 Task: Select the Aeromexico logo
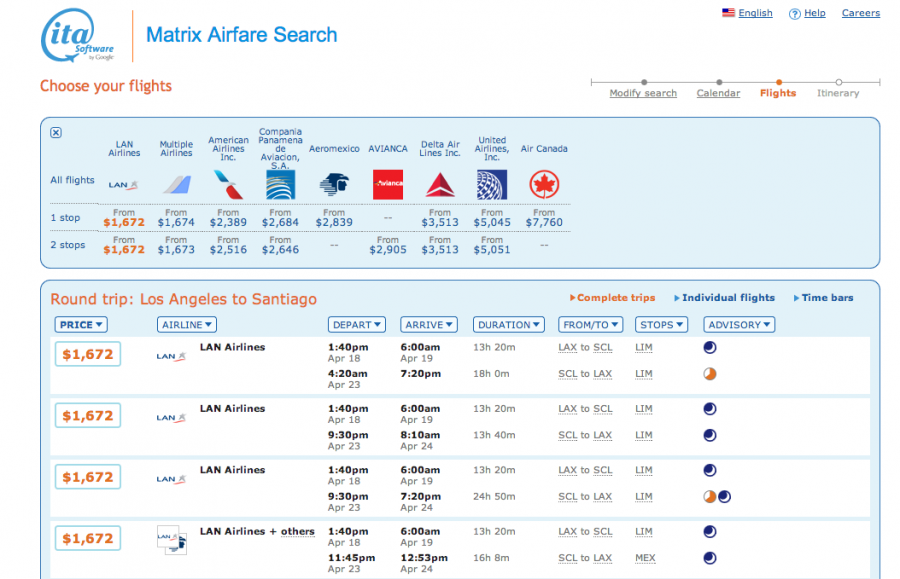[x=334, y=184]
